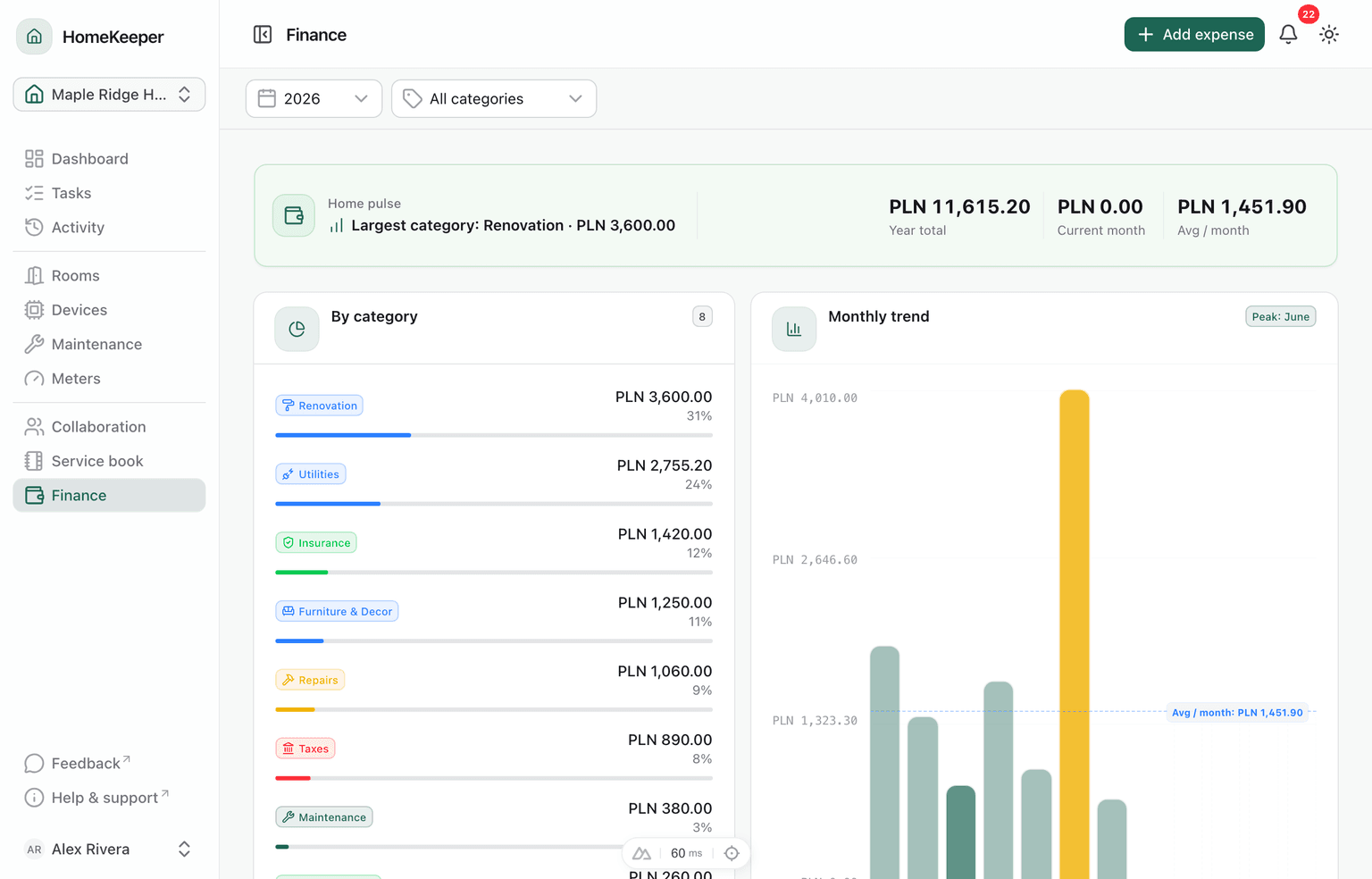Screen dimensions: 1372x879
Task: Click the Taxes red progress bar
Action: click(293, 778)
